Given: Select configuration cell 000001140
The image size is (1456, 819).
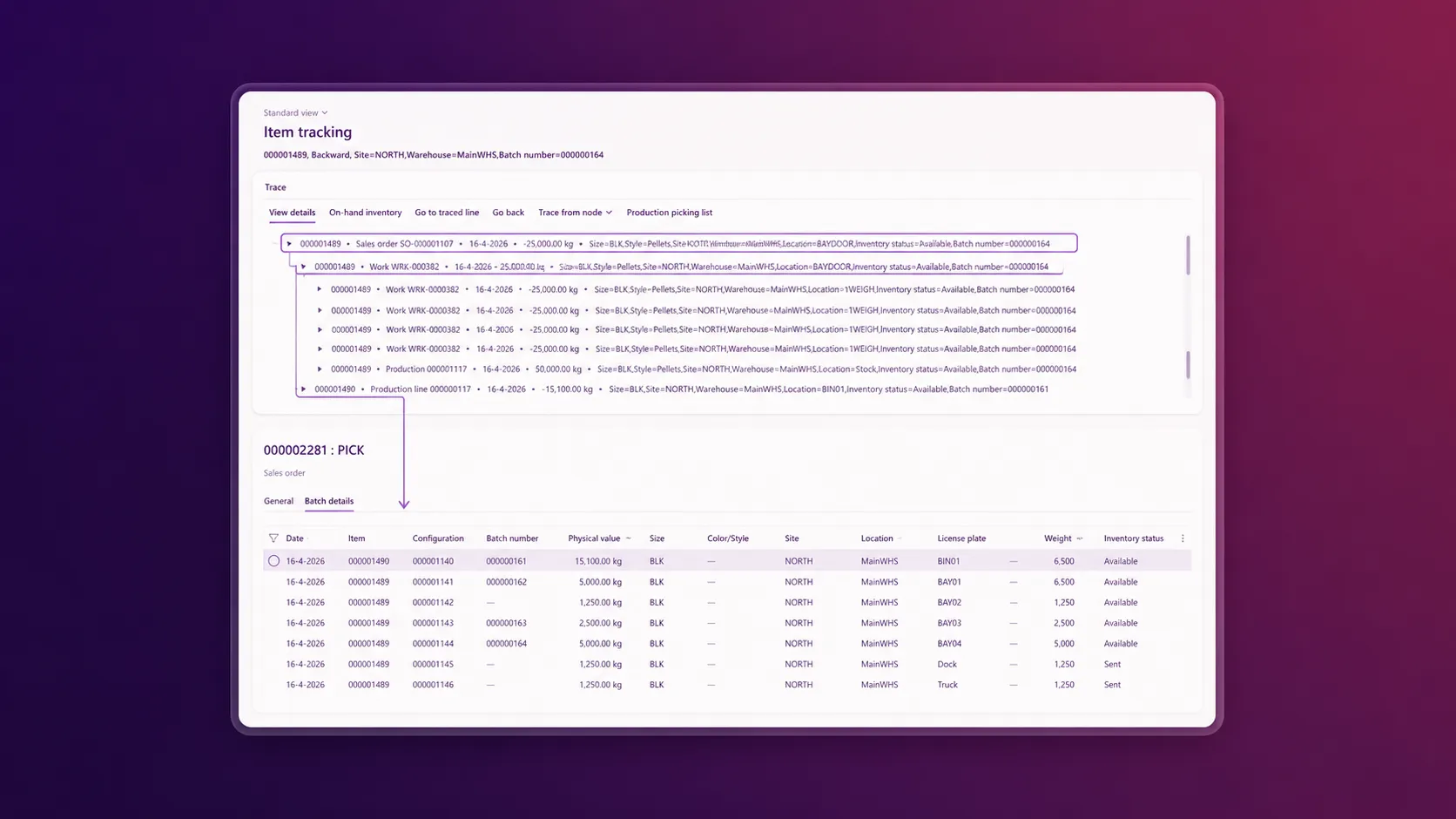Looking at the screenshot, I should (x=433, y=561).
